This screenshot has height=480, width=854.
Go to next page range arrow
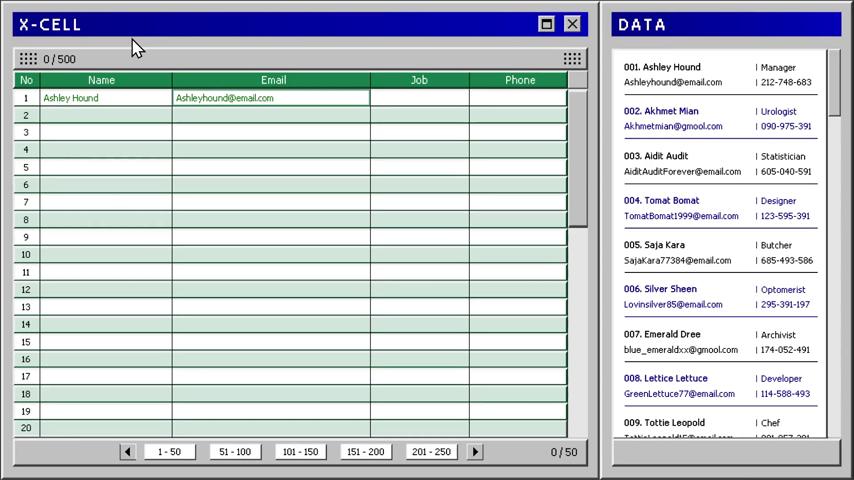[x=475, y=452]
